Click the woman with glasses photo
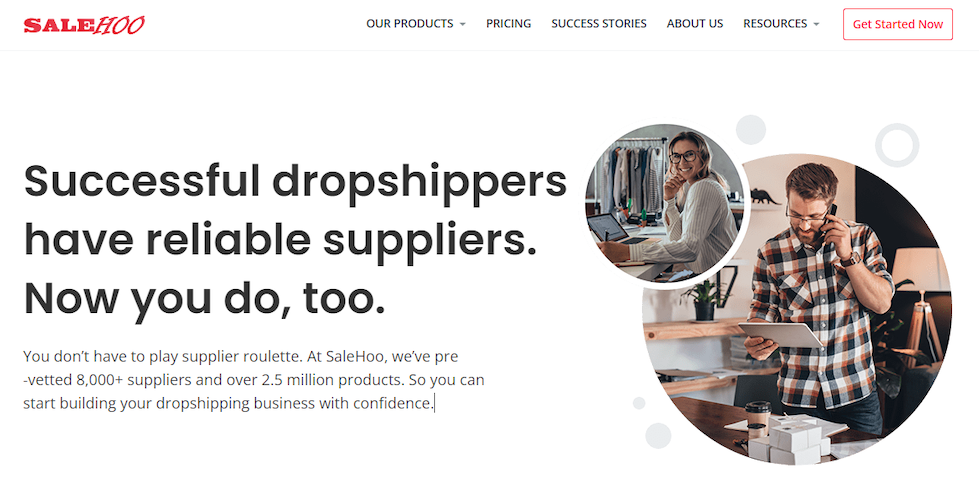979x489 pixels. 664,204
